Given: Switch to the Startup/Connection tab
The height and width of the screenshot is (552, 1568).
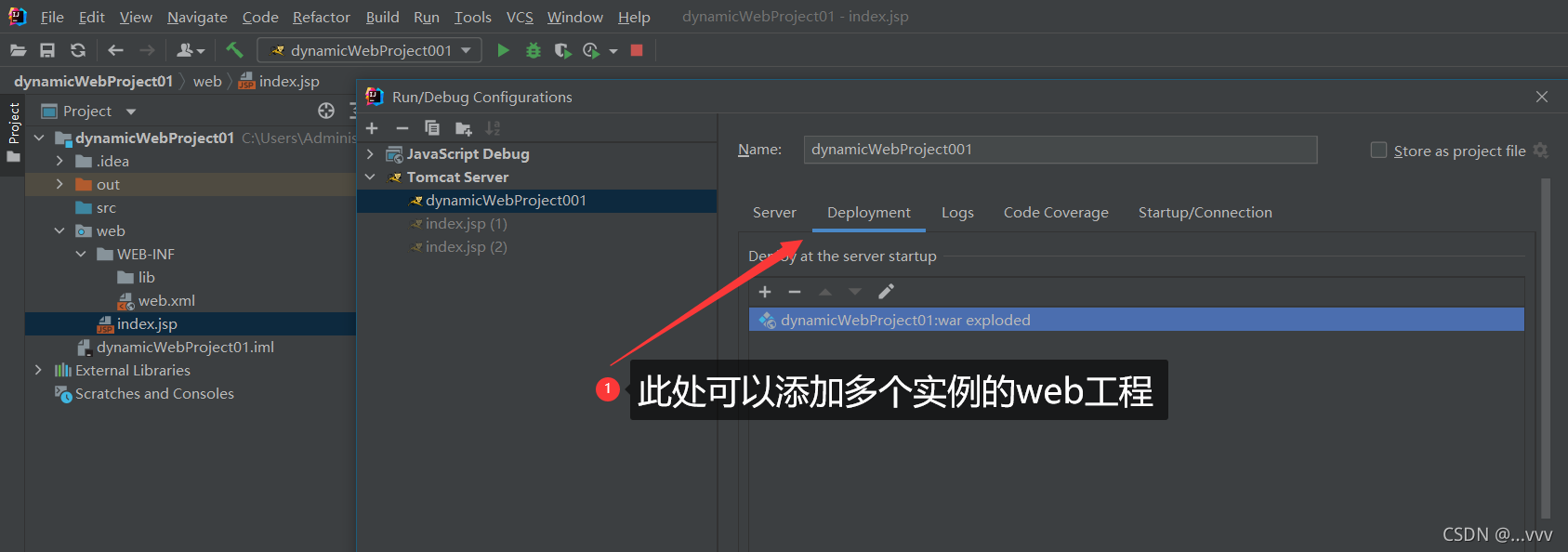Looking at the screenshot, I should 1205,213.
